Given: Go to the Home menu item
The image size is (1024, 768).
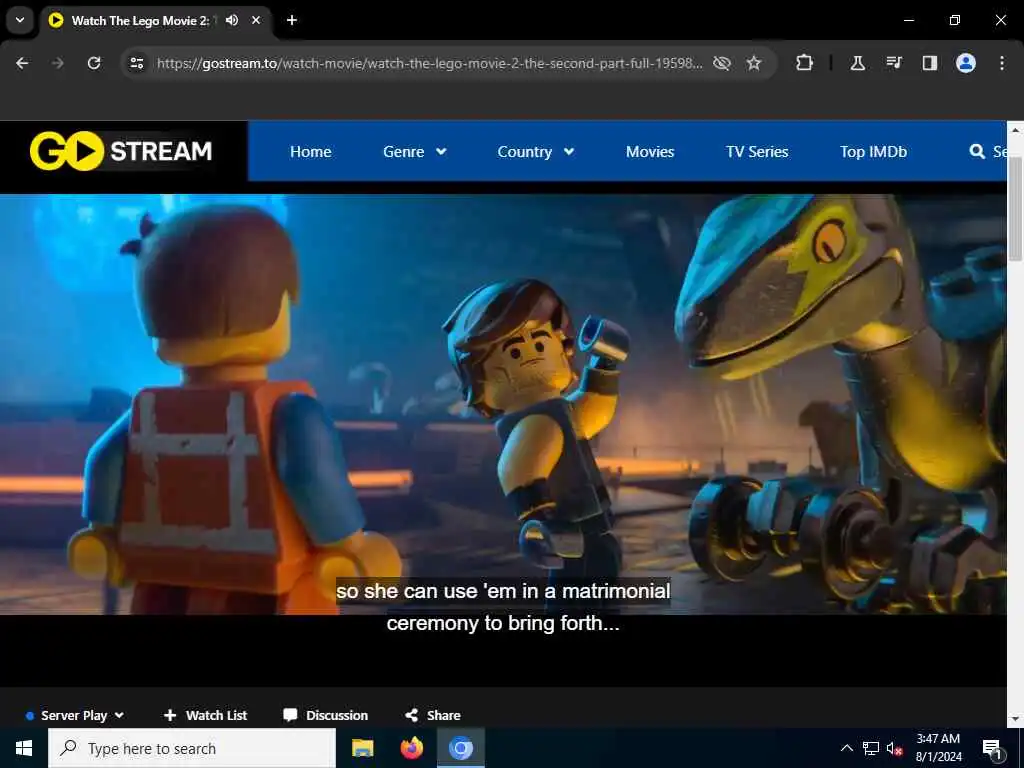Looking at the screenshot, I should point(310,152).
